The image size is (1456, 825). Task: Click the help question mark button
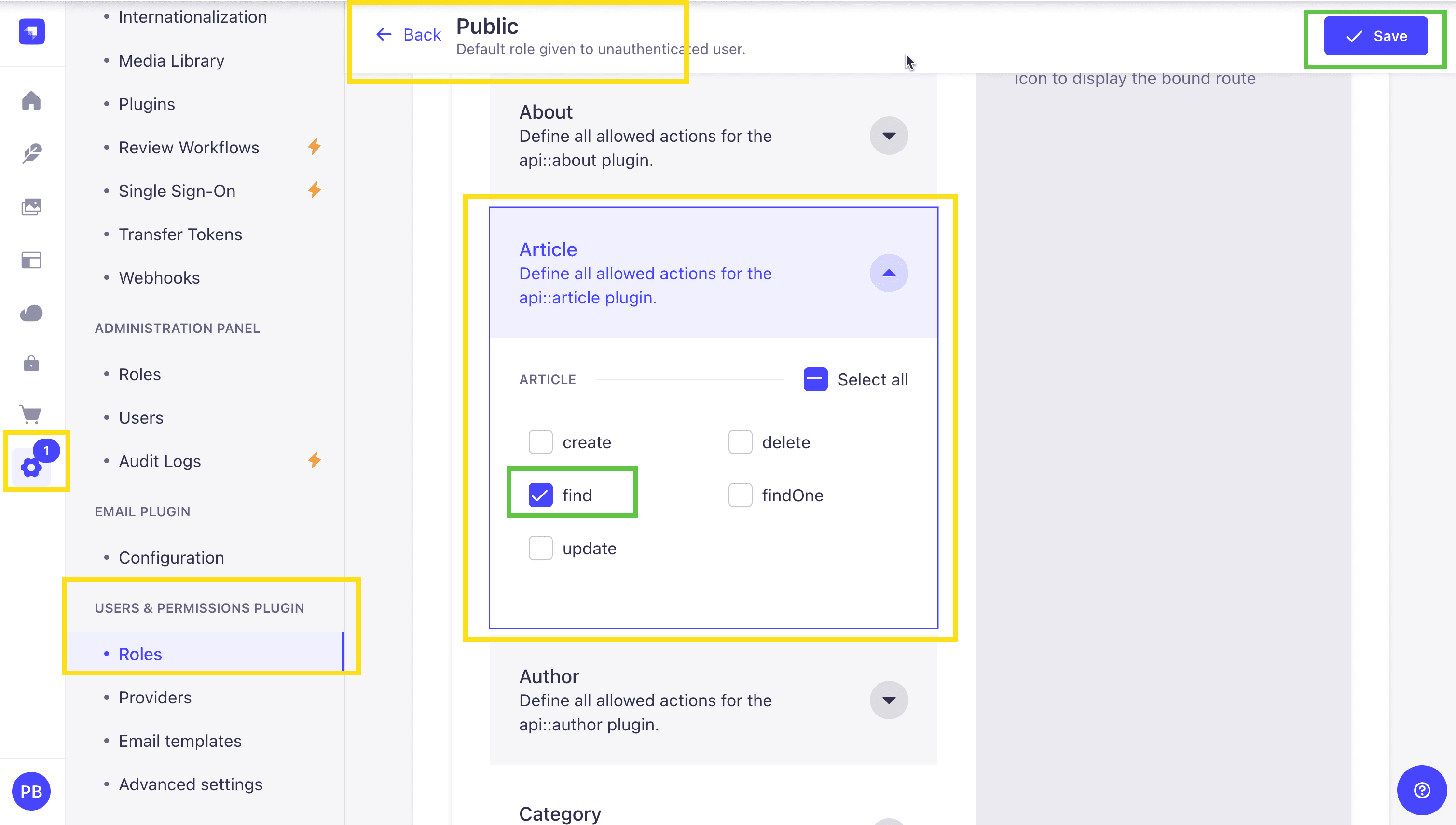(x=1421, y=790)
